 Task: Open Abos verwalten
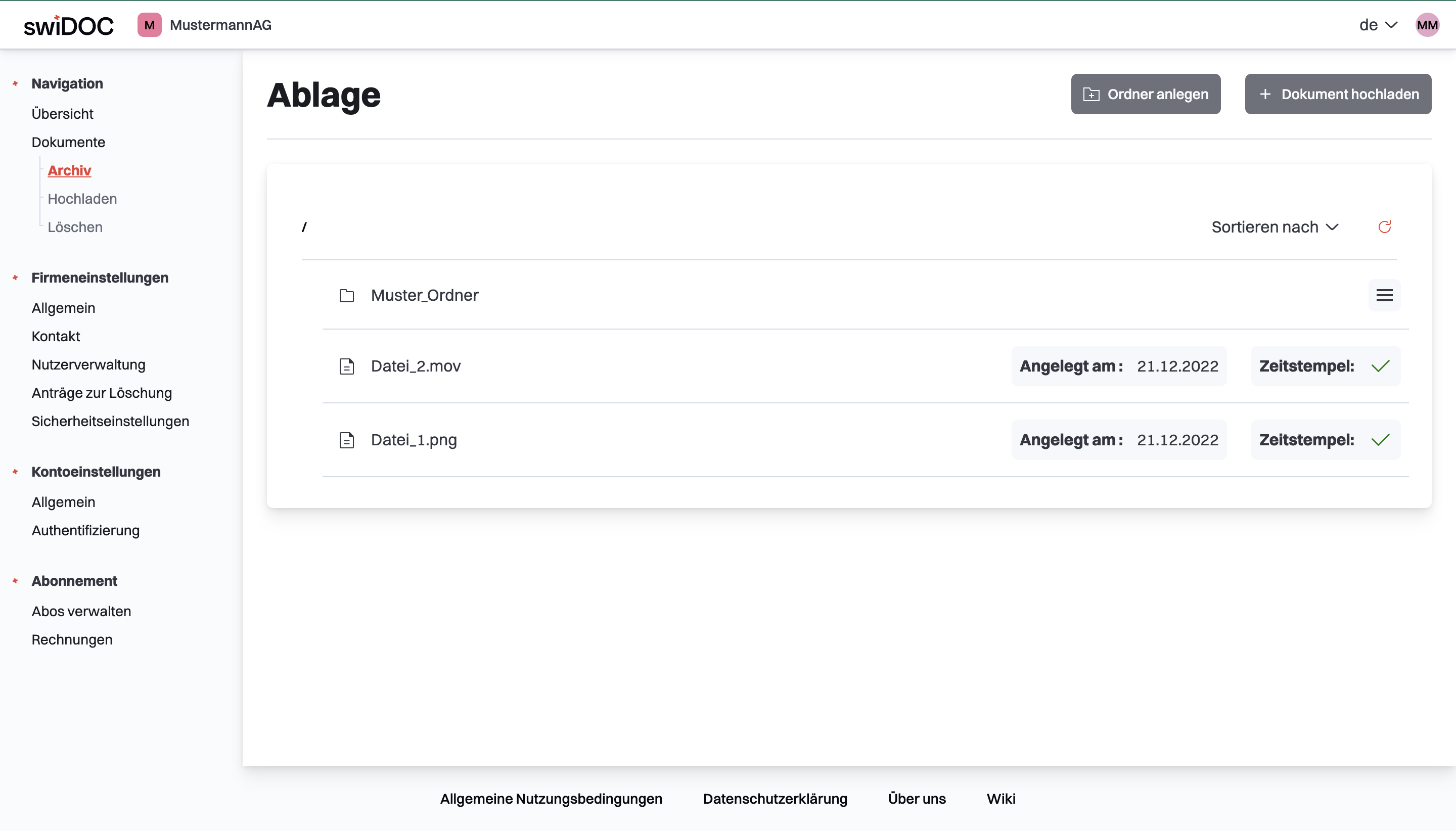(x=81, y=611)
